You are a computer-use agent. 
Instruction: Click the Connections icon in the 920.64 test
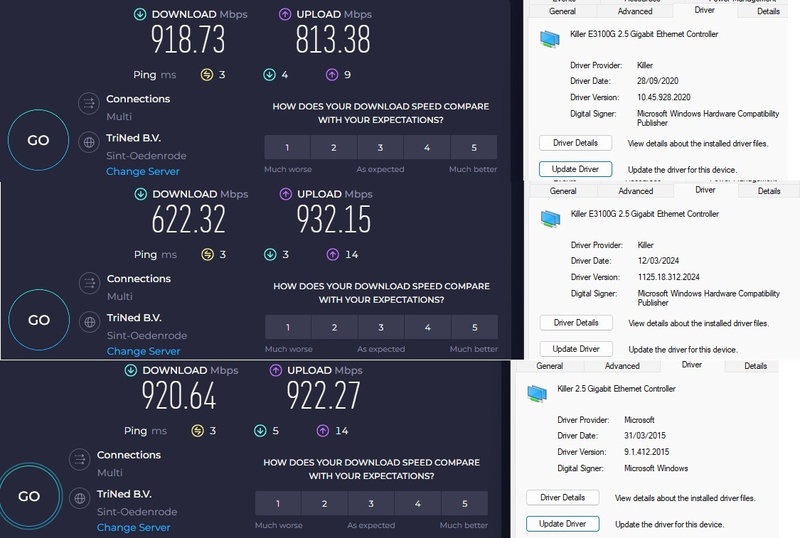tap(80, 459)
